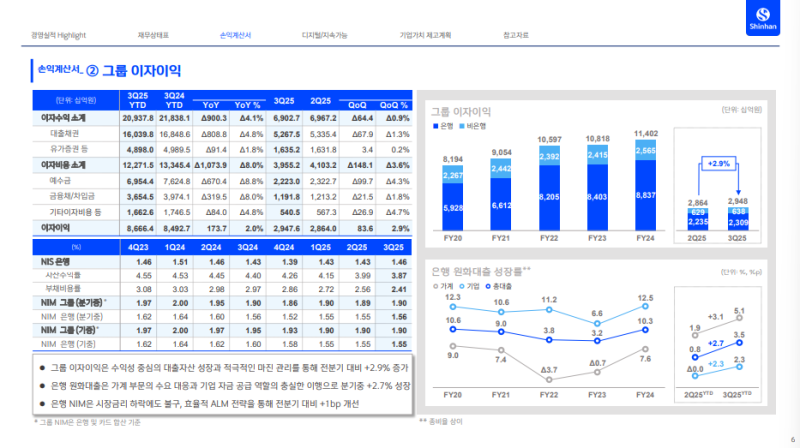Click the 3Q25 YTD column header

(x=138, y=100)
